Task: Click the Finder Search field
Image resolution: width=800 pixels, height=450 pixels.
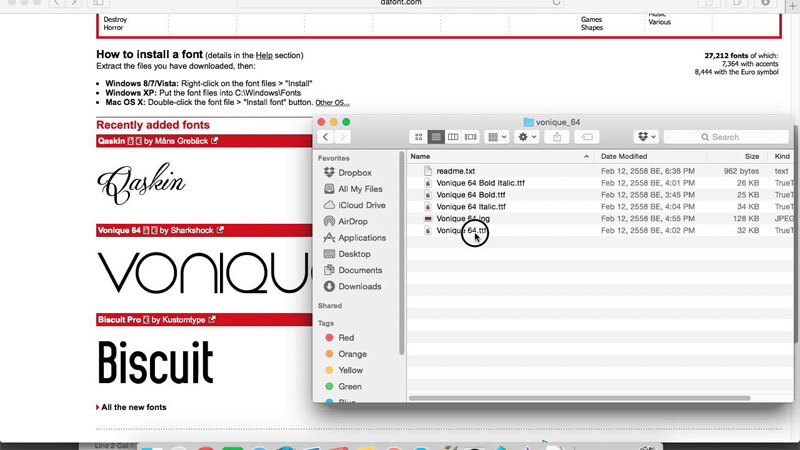Action: [730, 137]
